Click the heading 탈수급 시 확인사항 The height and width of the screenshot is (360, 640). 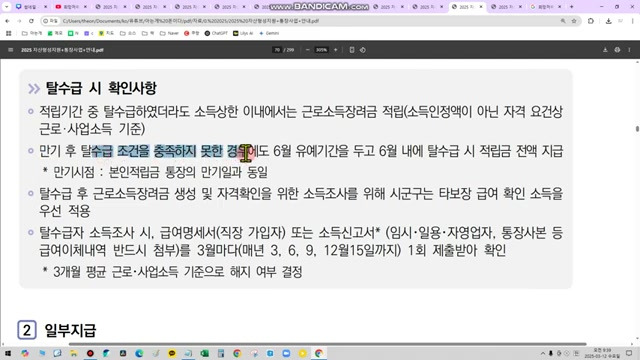pyautogui.click(x=101, y=88)
